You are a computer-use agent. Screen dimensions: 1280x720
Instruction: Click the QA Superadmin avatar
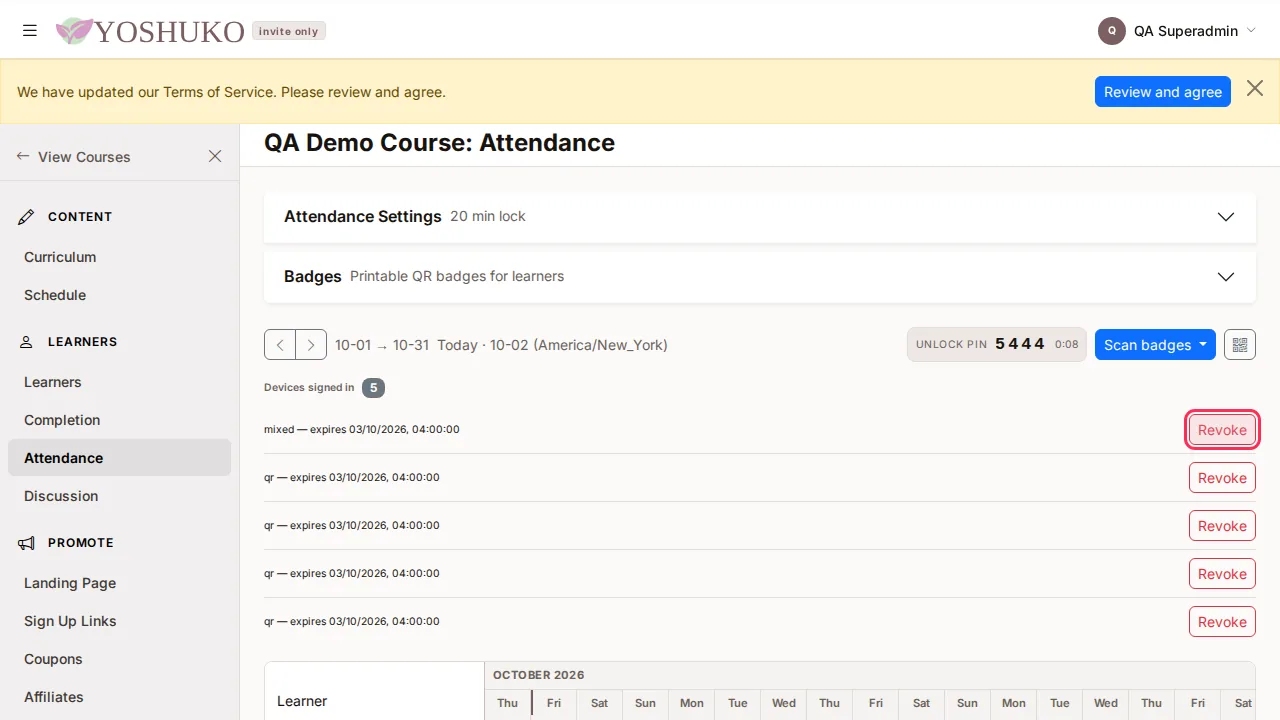[1112, 31]
